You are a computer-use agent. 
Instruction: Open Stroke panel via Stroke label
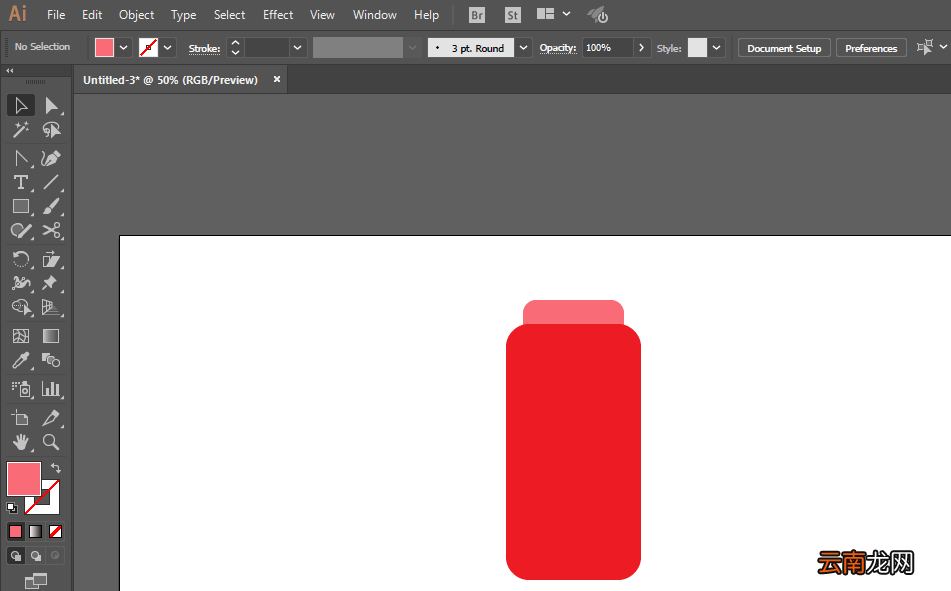[204, 49]
